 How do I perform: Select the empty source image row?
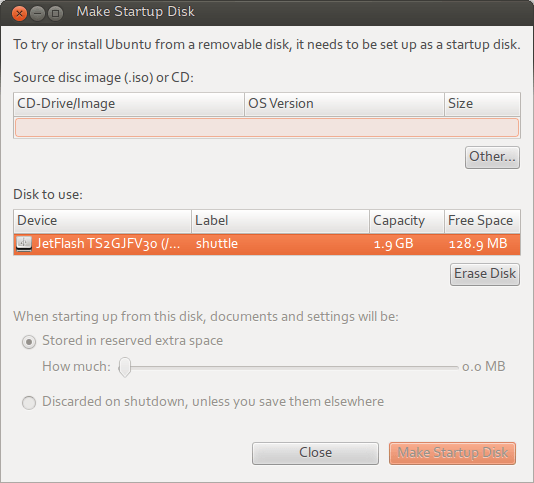[x=267, y=127]
